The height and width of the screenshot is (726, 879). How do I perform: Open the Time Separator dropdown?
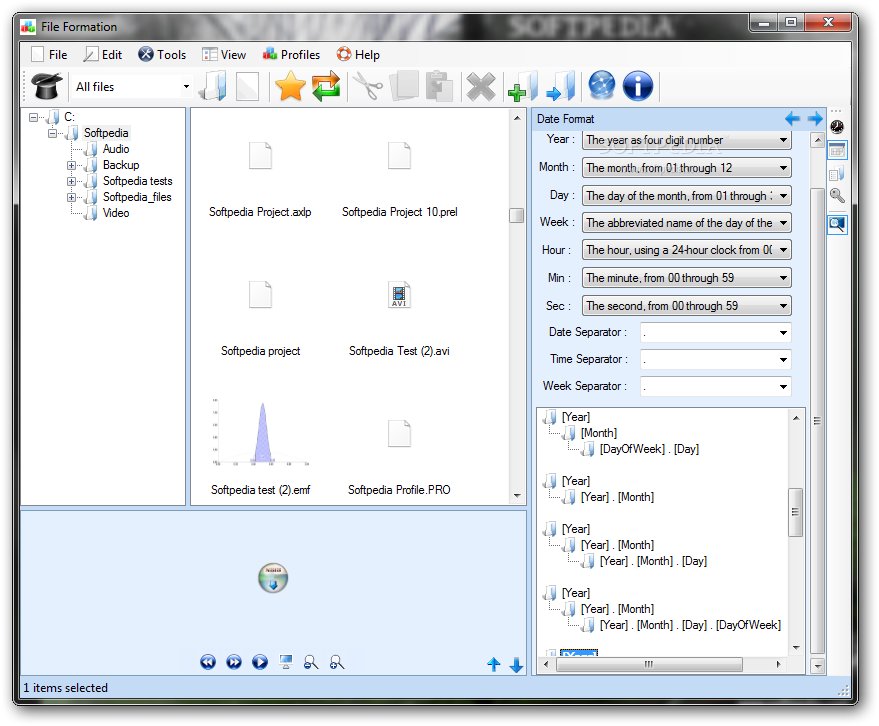click(783, 359)
